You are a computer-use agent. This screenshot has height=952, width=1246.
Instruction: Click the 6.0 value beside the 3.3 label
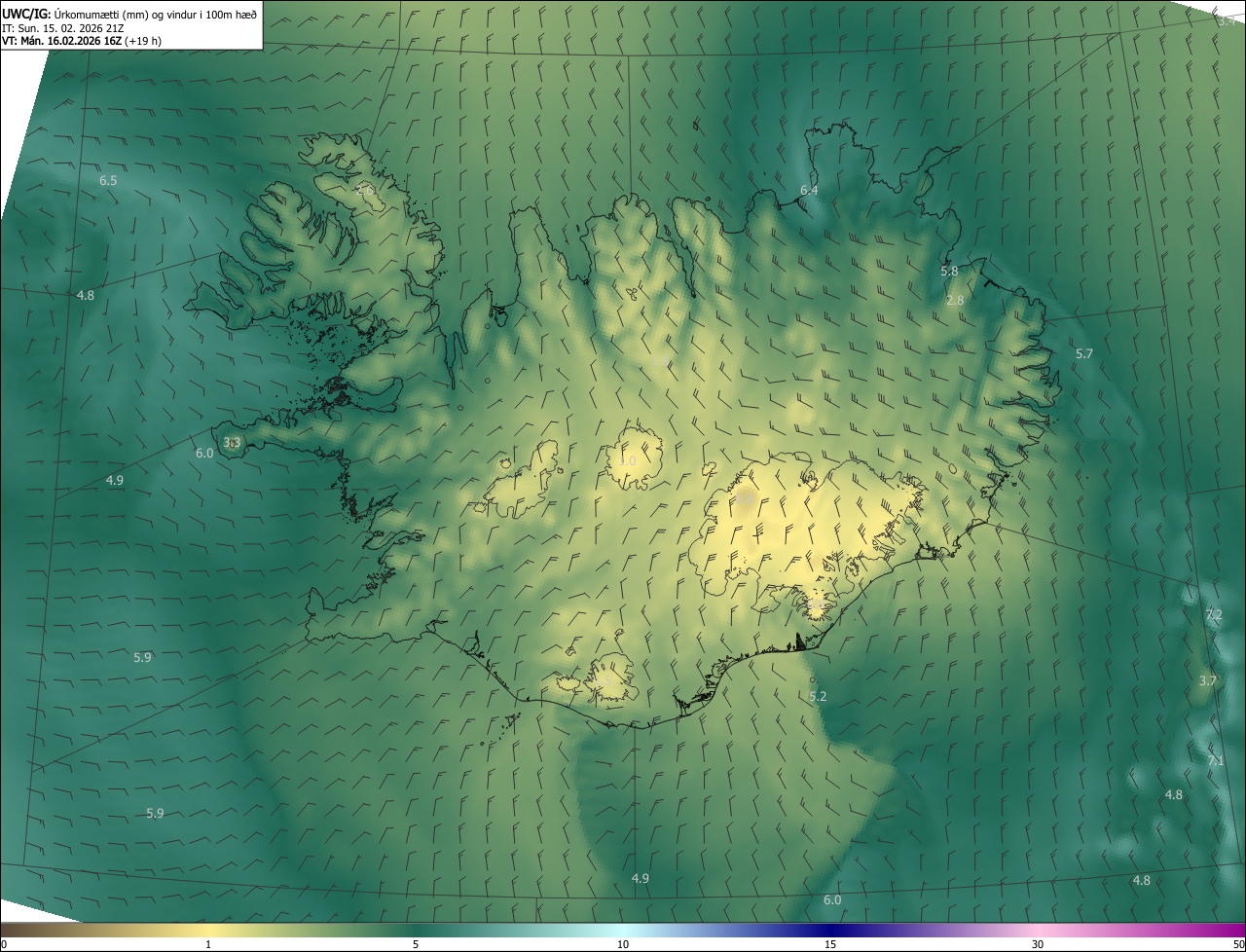click(203, 454)
